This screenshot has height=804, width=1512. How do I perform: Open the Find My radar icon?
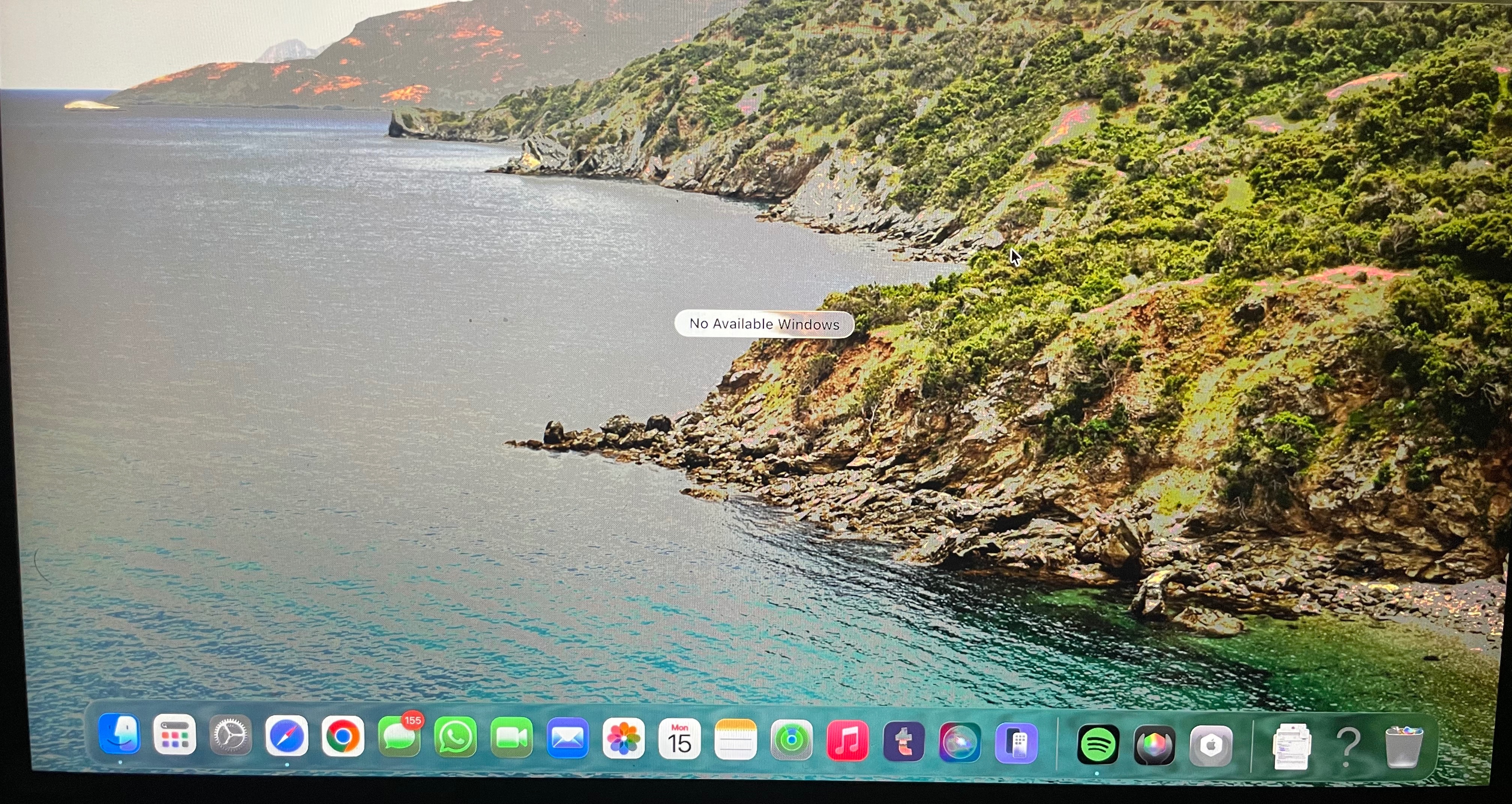(791, 741)
